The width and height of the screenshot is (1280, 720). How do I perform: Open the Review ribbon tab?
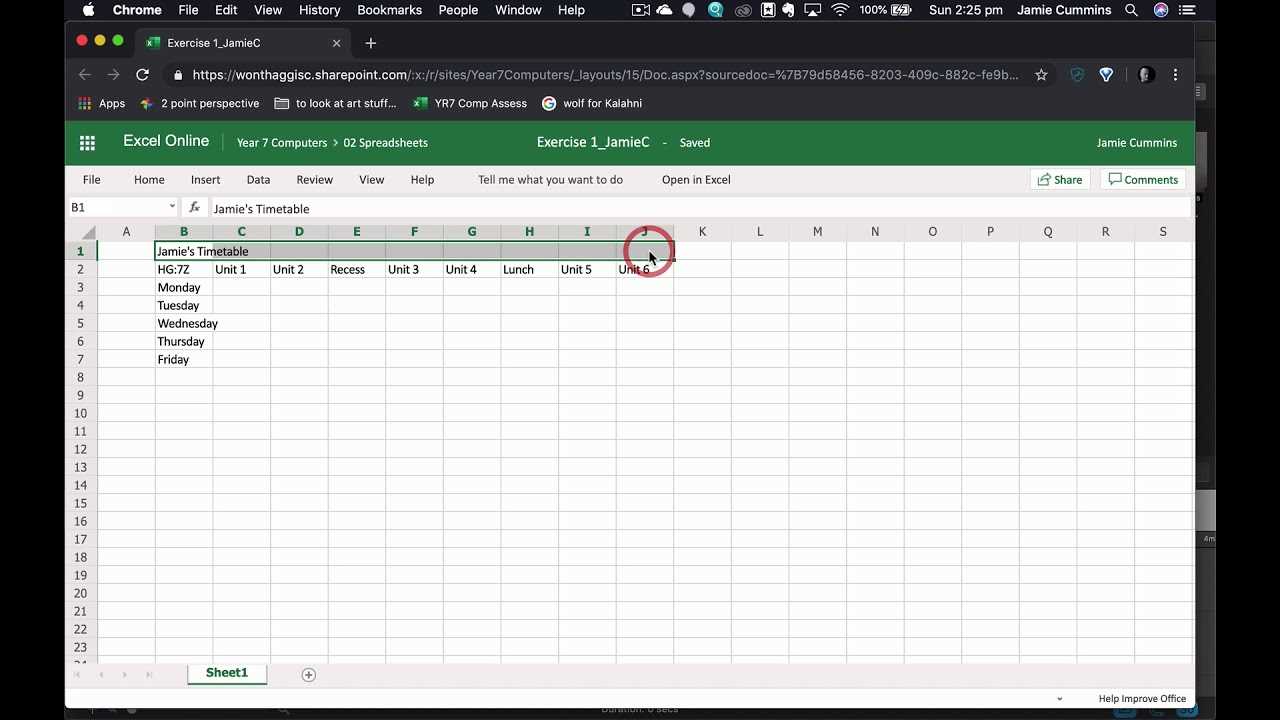[x=314, y=180]
